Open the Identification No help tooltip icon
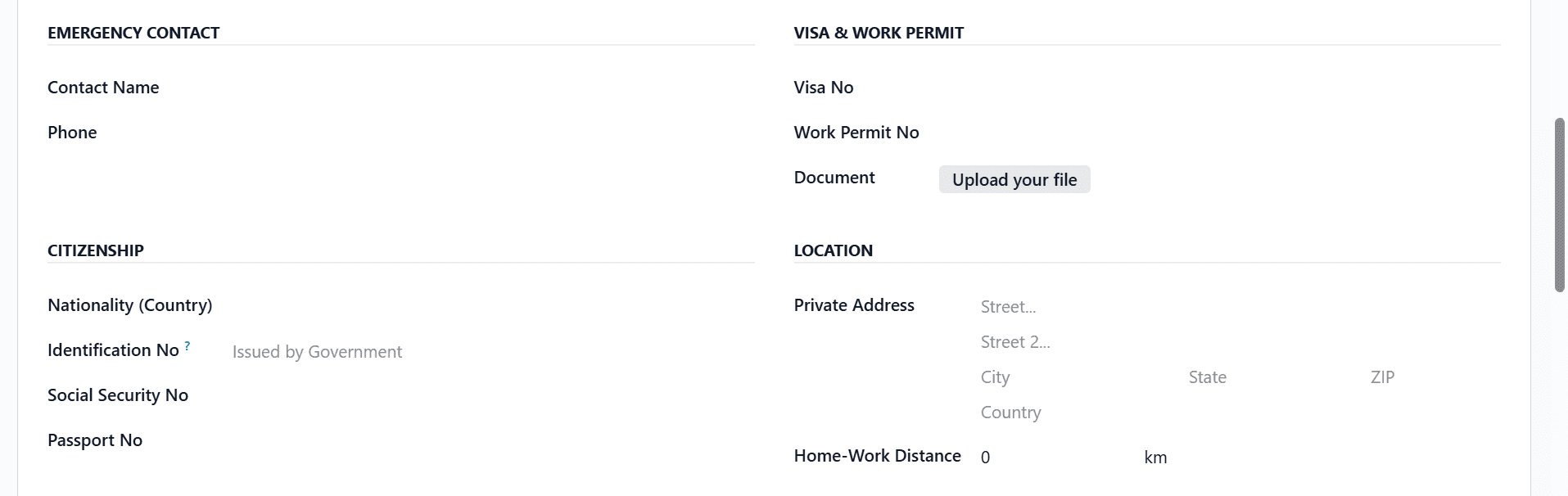Image resolution: width=1568 pixels, height=496 pixels. pos(187,345)
